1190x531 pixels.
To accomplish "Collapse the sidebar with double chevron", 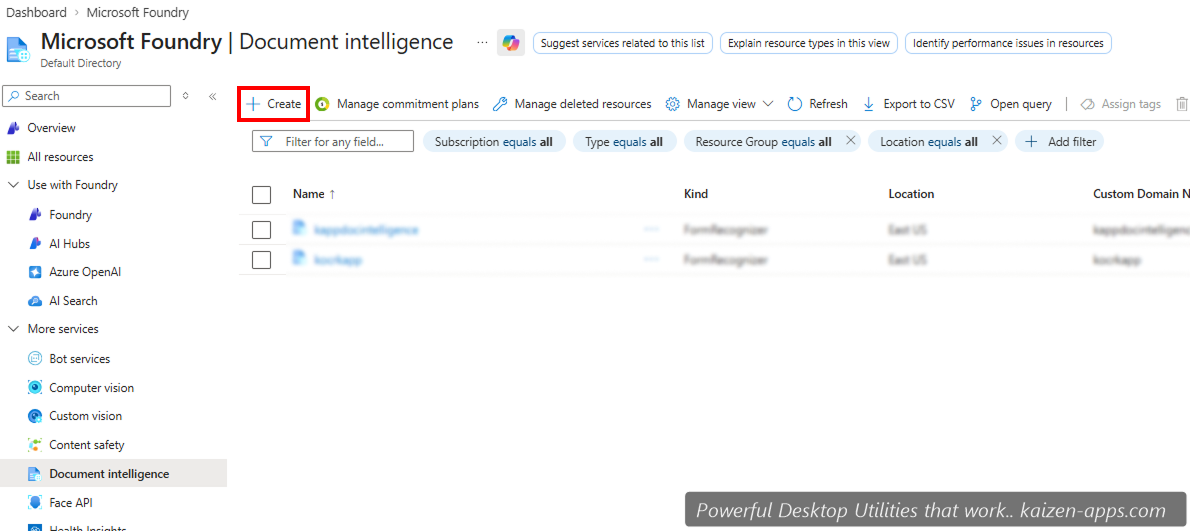I will tap(212, 96).
